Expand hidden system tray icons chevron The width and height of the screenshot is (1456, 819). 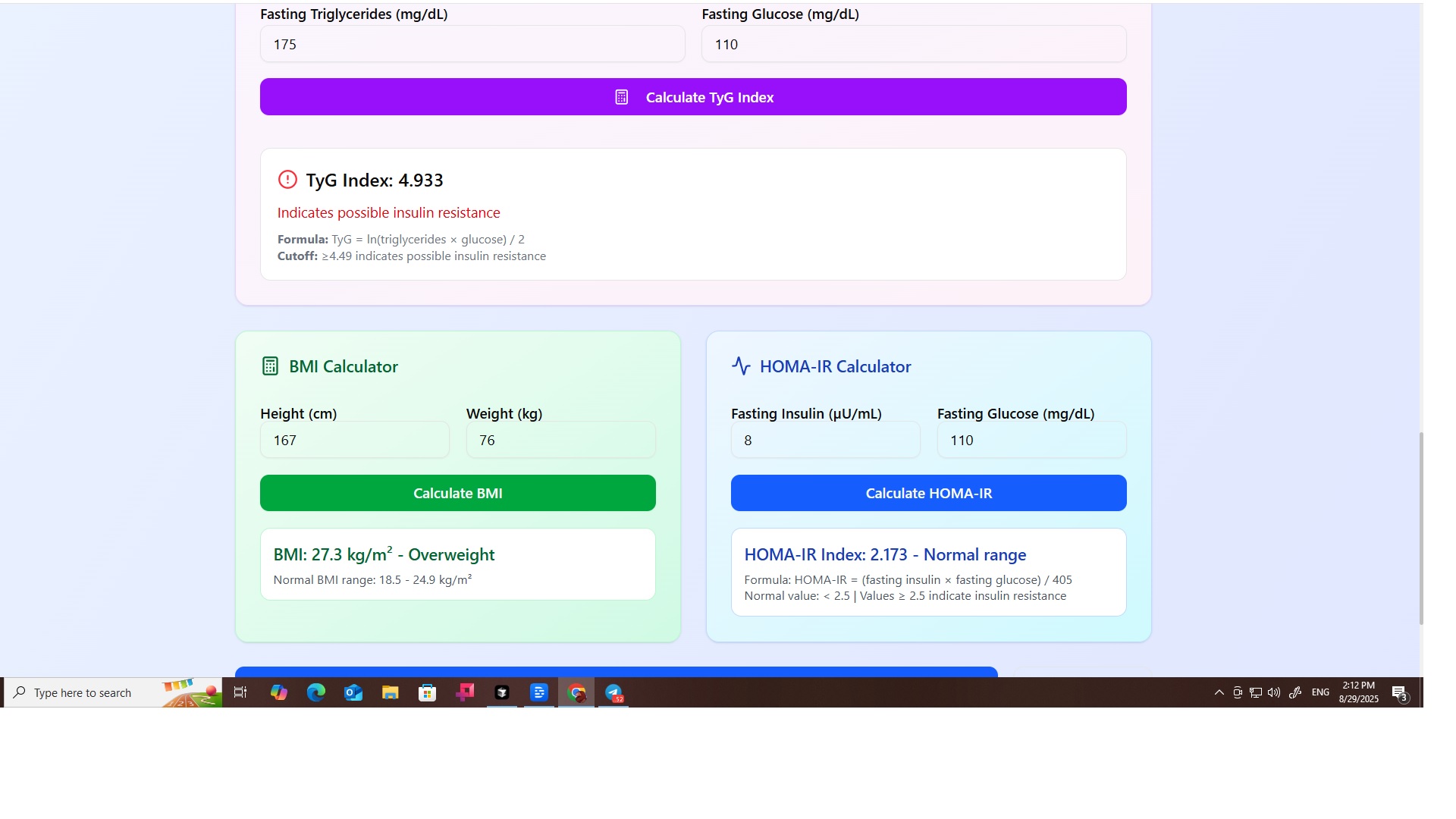tap(1219, 692)
